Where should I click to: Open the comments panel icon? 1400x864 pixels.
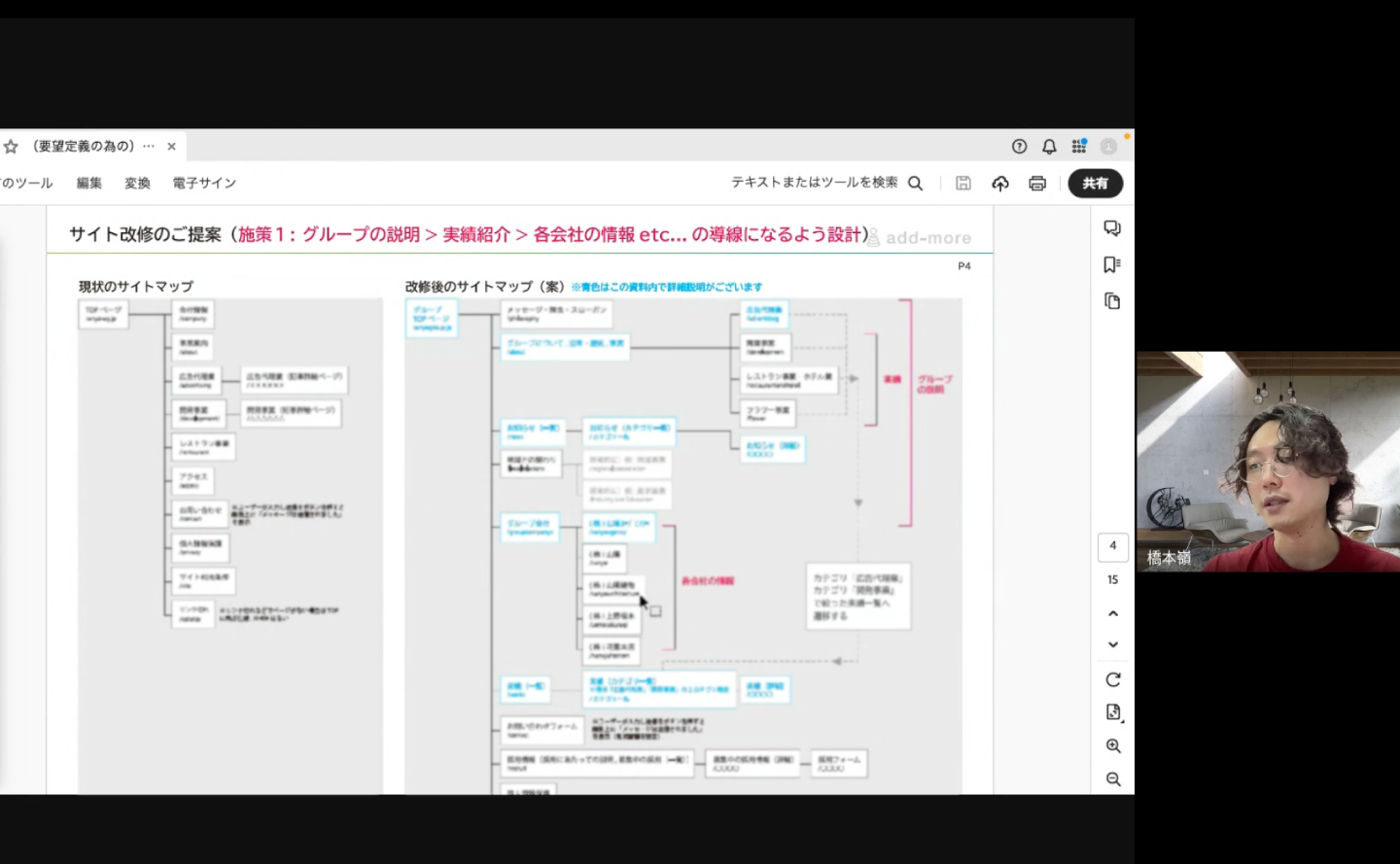tap(1112, 228)
